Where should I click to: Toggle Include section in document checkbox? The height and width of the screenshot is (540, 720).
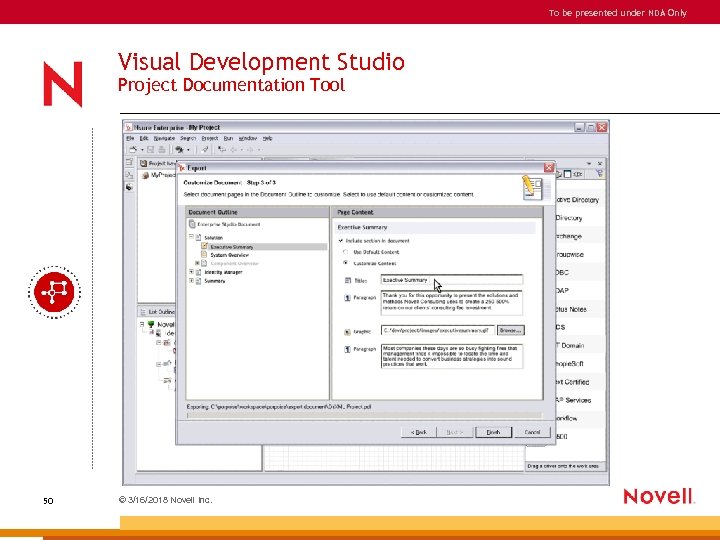(x=341, y=241)
